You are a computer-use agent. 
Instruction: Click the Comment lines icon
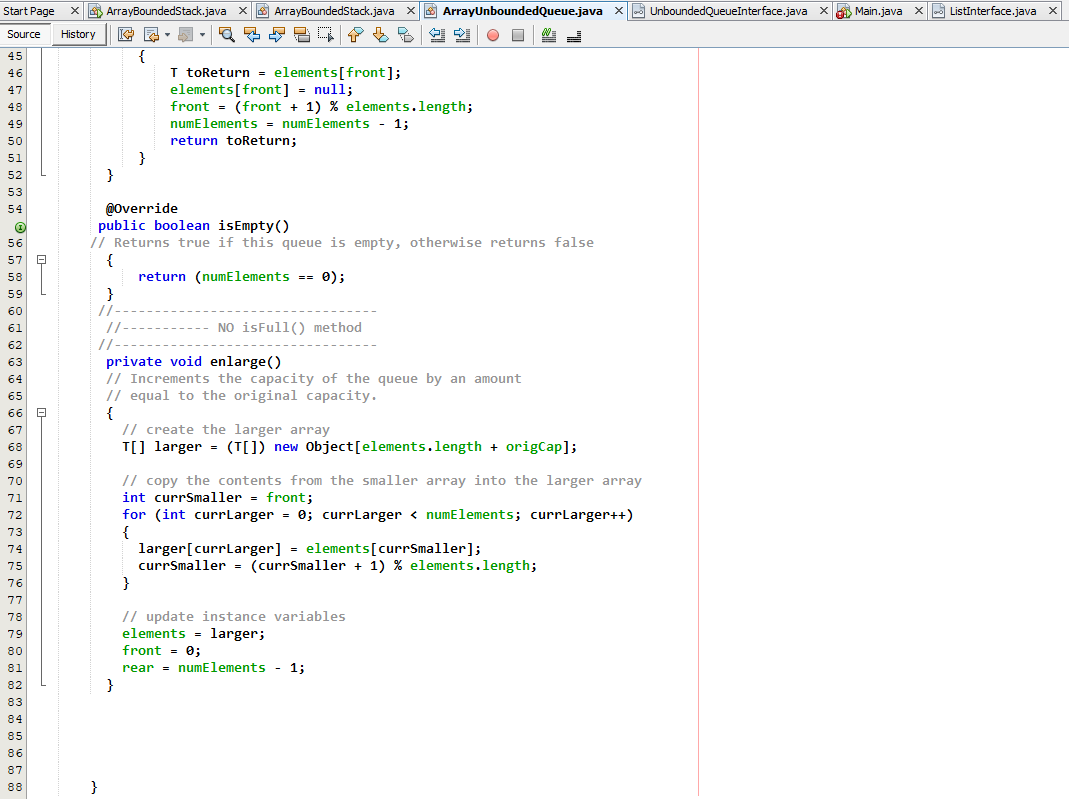tap(549, 35)
